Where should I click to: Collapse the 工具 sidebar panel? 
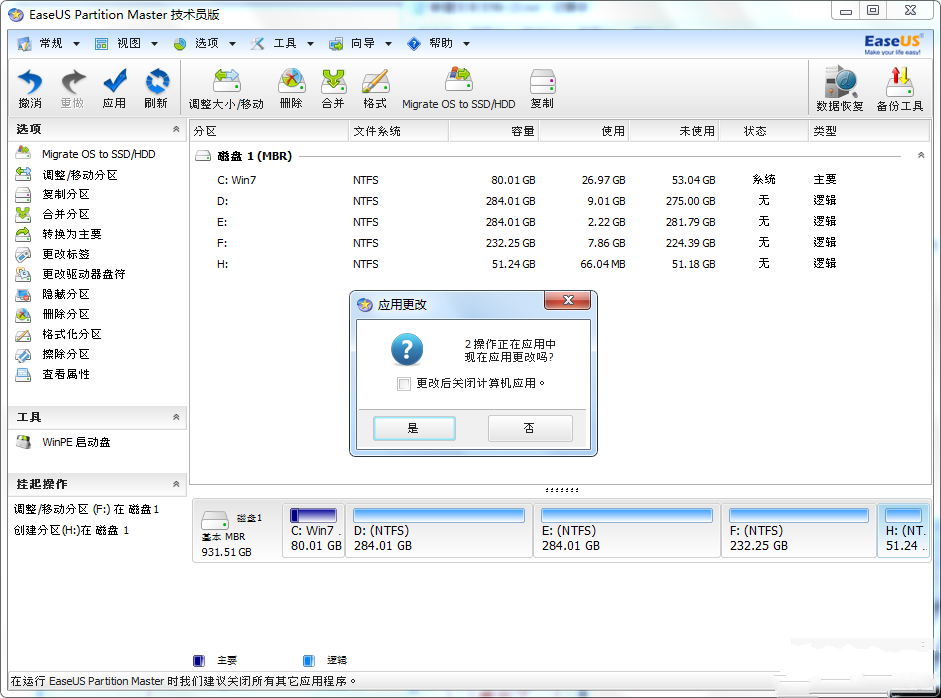(x=176, y=417)
